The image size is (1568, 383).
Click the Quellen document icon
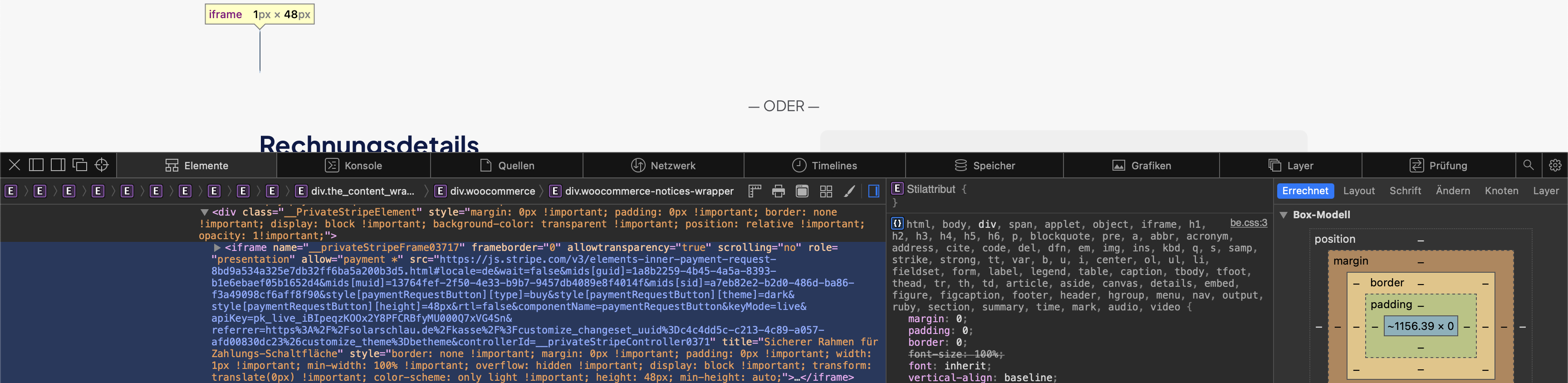[x=486, y=166]
